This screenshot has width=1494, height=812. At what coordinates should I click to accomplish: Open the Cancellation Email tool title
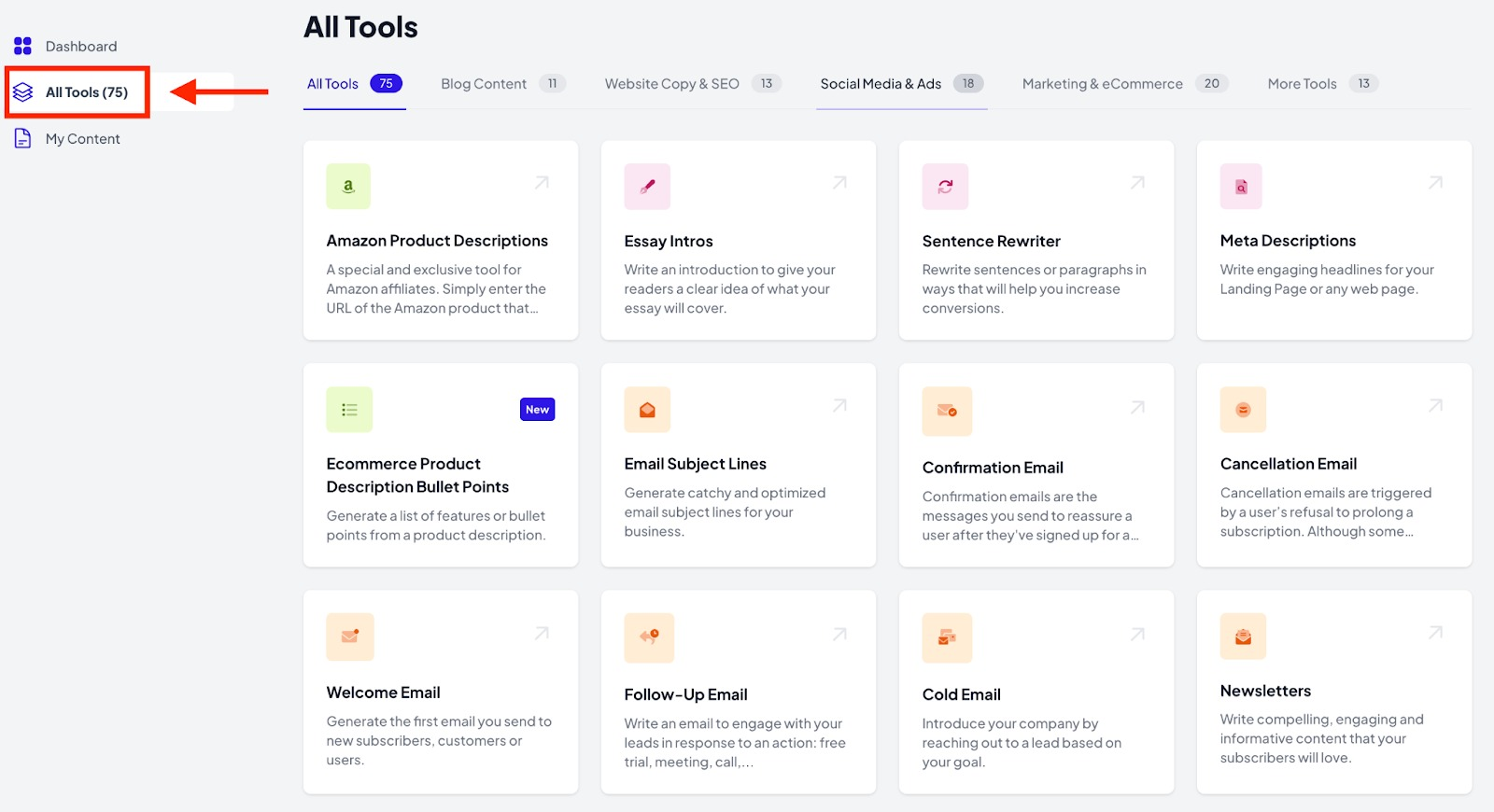tap(1288, 464)
